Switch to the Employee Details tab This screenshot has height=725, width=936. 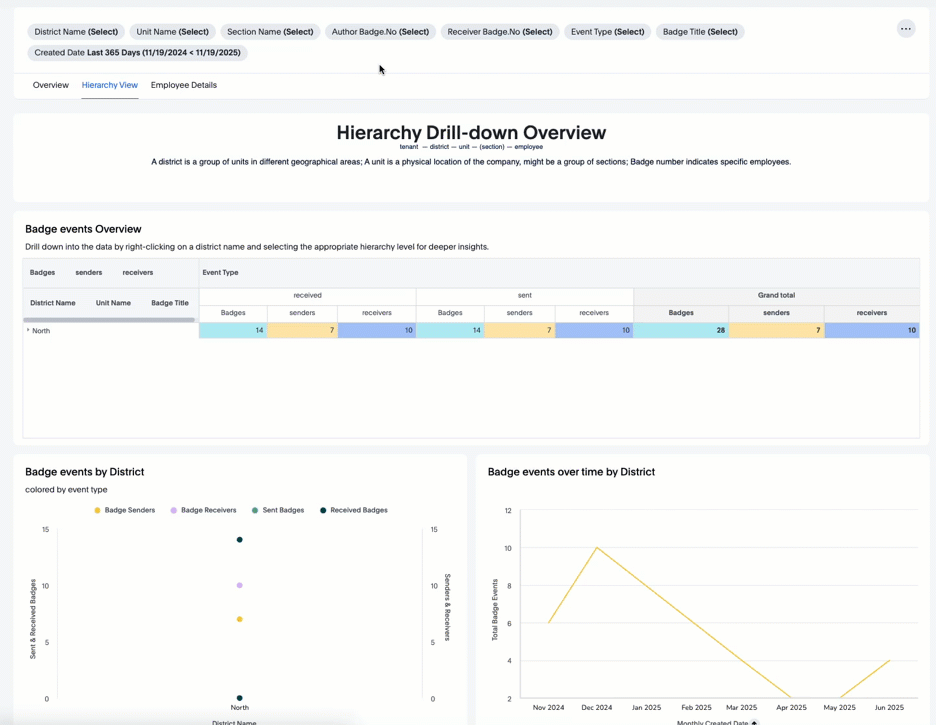(x=184, y=85)
